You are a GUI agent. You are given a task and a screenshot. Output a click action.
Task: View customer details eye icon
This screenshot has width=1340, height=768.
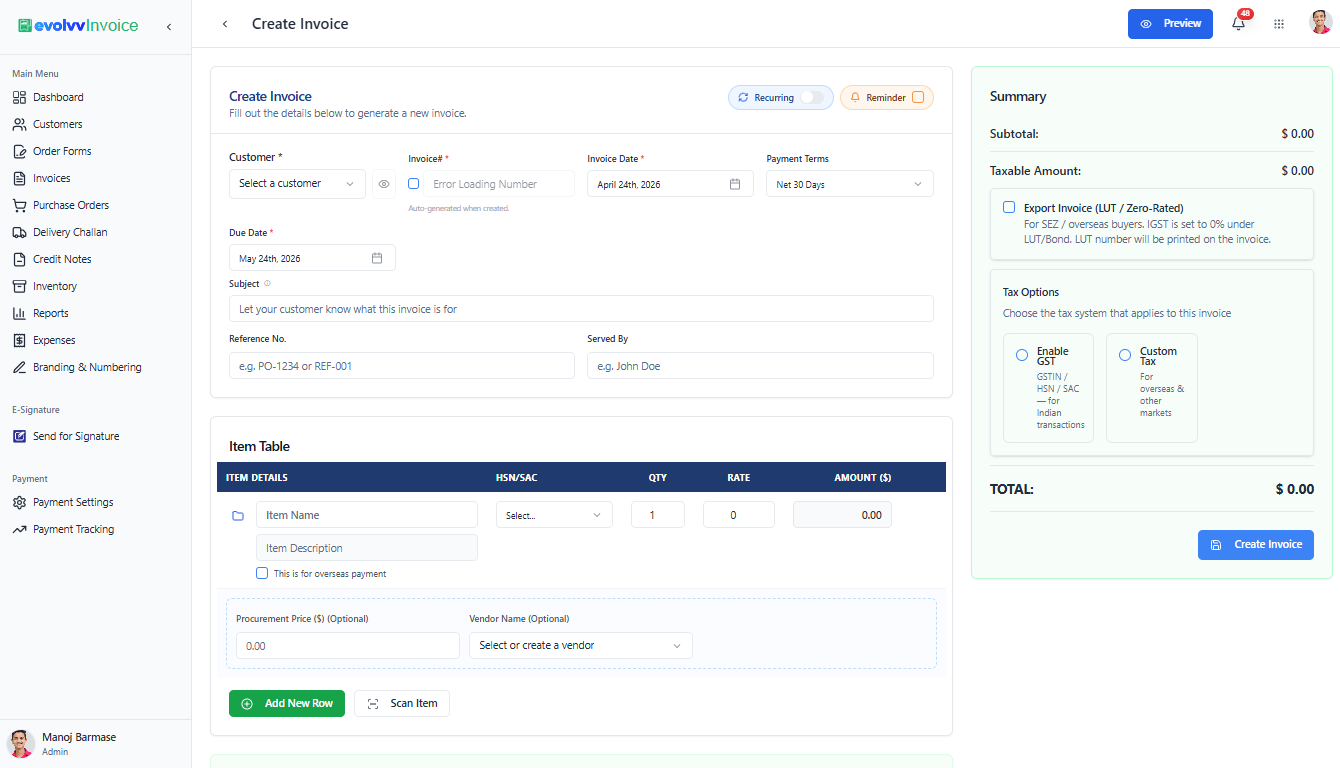(x=384, y=184)
